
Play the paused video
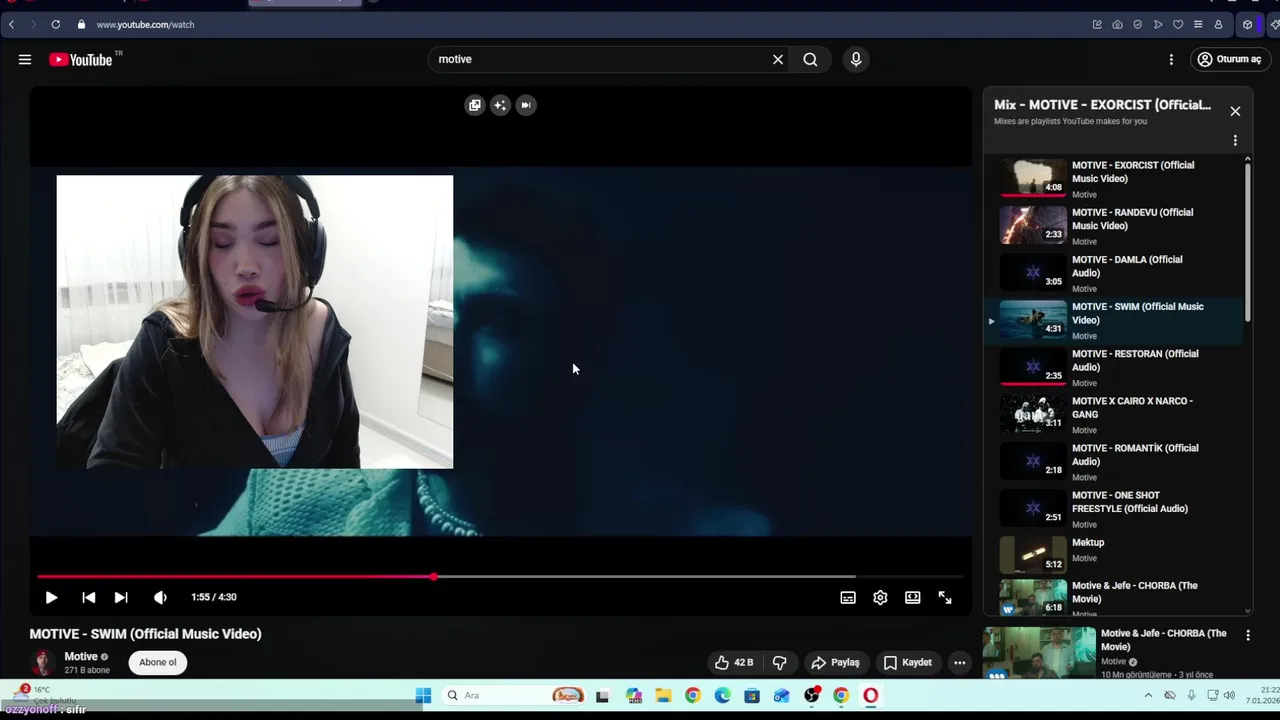[51, 597]
